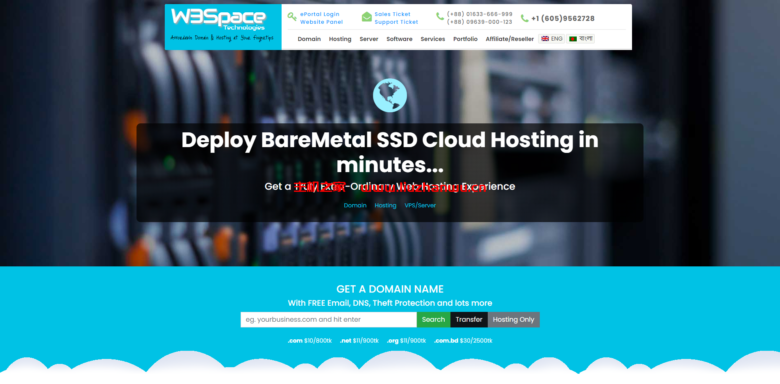Switch the site language to Bangla
This screenshot has height=384, width=780.
click(581, 39)
